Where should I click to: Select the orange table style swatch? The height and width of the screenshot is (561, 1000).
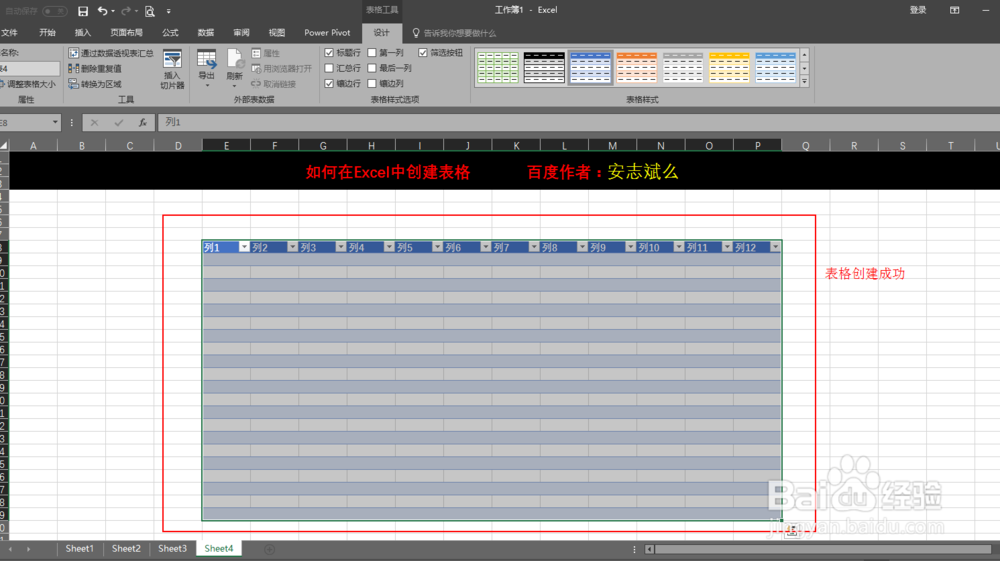[636, 68]
